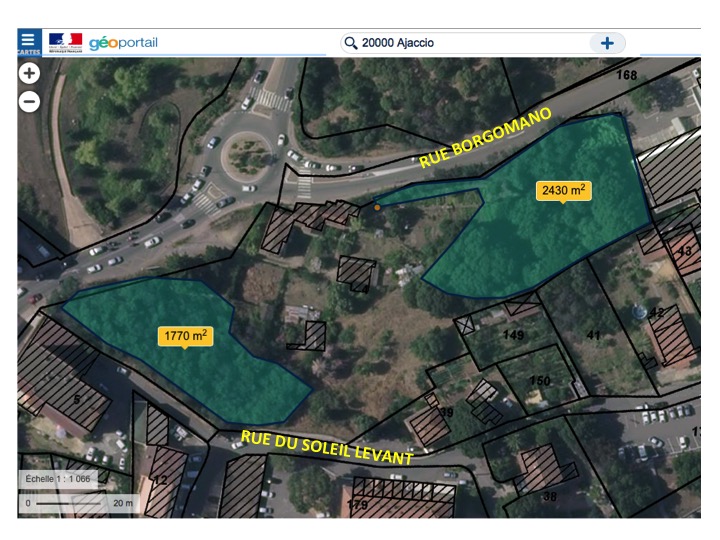720x540 pixels.
Task: Click the République Française logo
Action: coord(66,43)
